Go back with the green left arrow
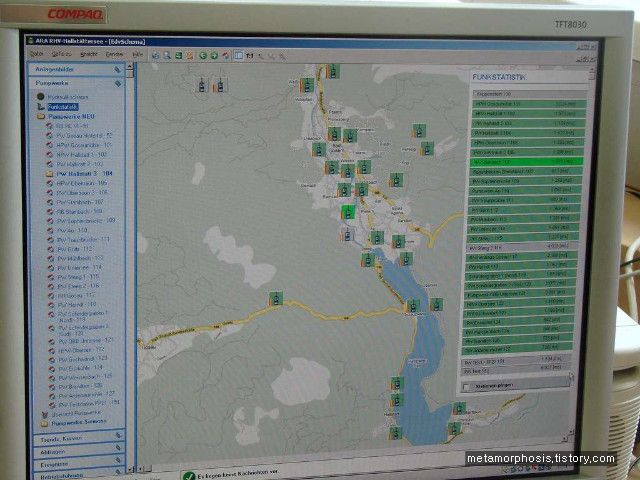This screenshot has height=480, width=640. 203,56
